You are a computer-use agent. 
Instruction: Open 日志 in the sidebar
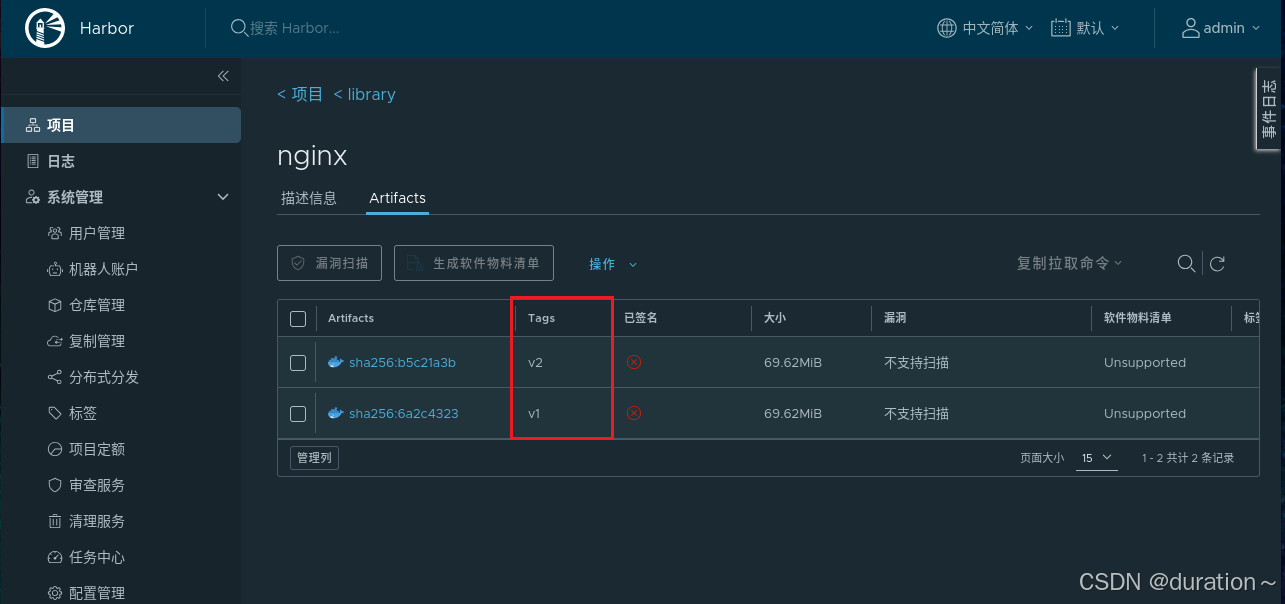click(120, 161)
